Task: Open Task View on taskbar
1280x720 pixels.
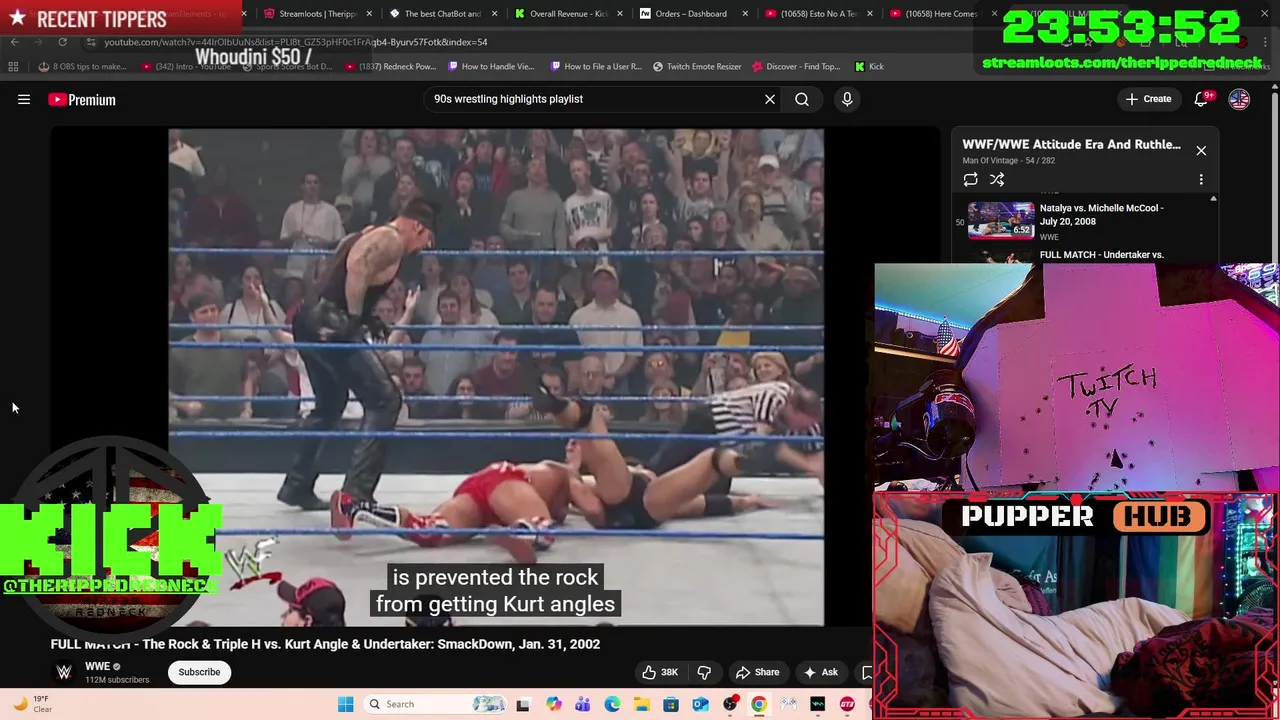Action: click(522, 704)
